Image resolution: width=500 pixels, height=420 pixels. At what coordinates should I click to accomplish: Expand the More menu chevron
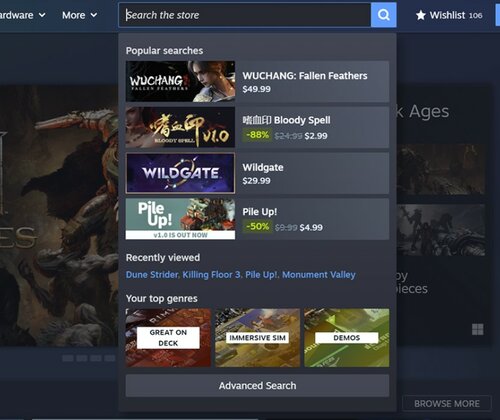click(94, 15)
